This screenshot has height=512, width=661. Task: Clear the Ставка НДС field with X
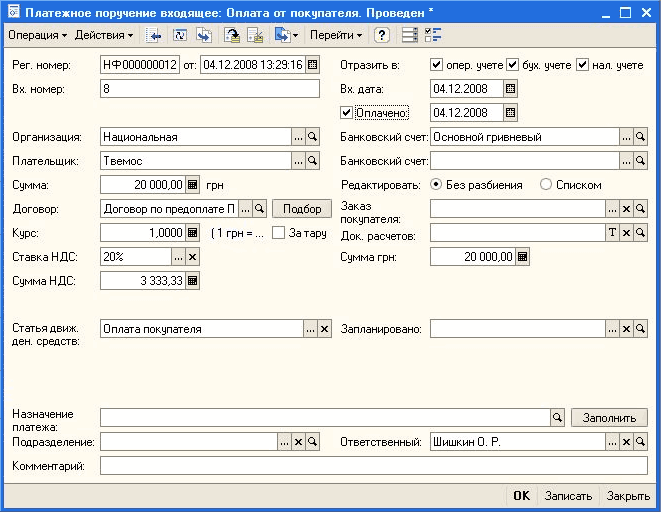click(x=193, y=257)
